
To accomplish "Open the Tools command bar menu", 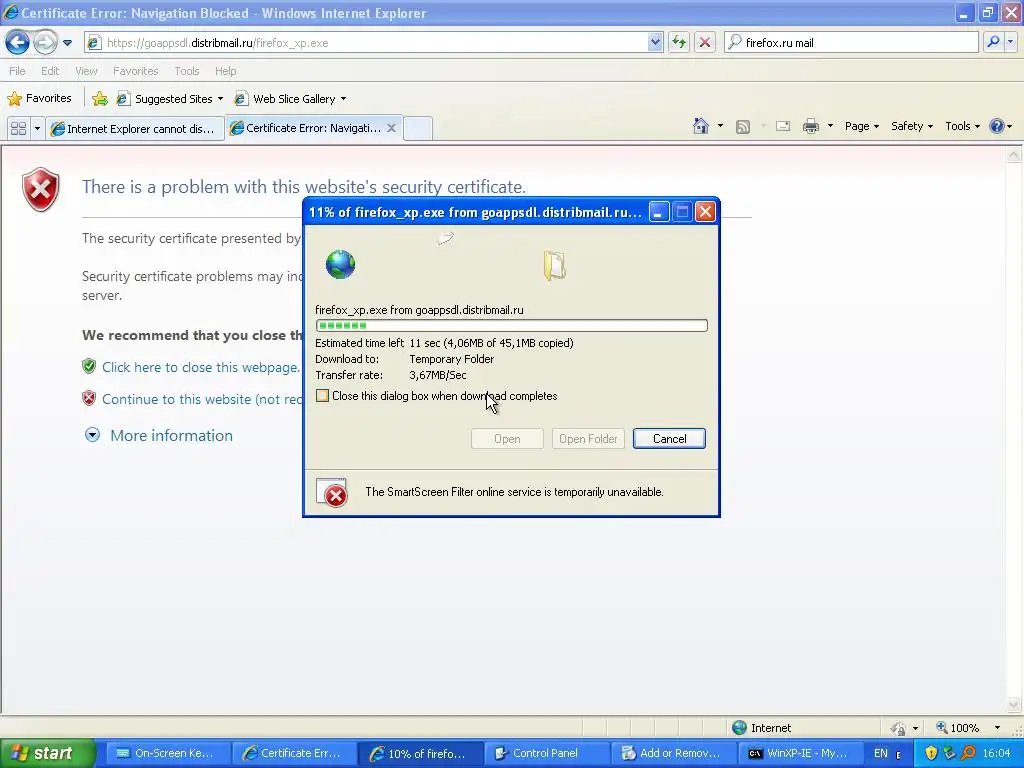I will pos(962,126).
